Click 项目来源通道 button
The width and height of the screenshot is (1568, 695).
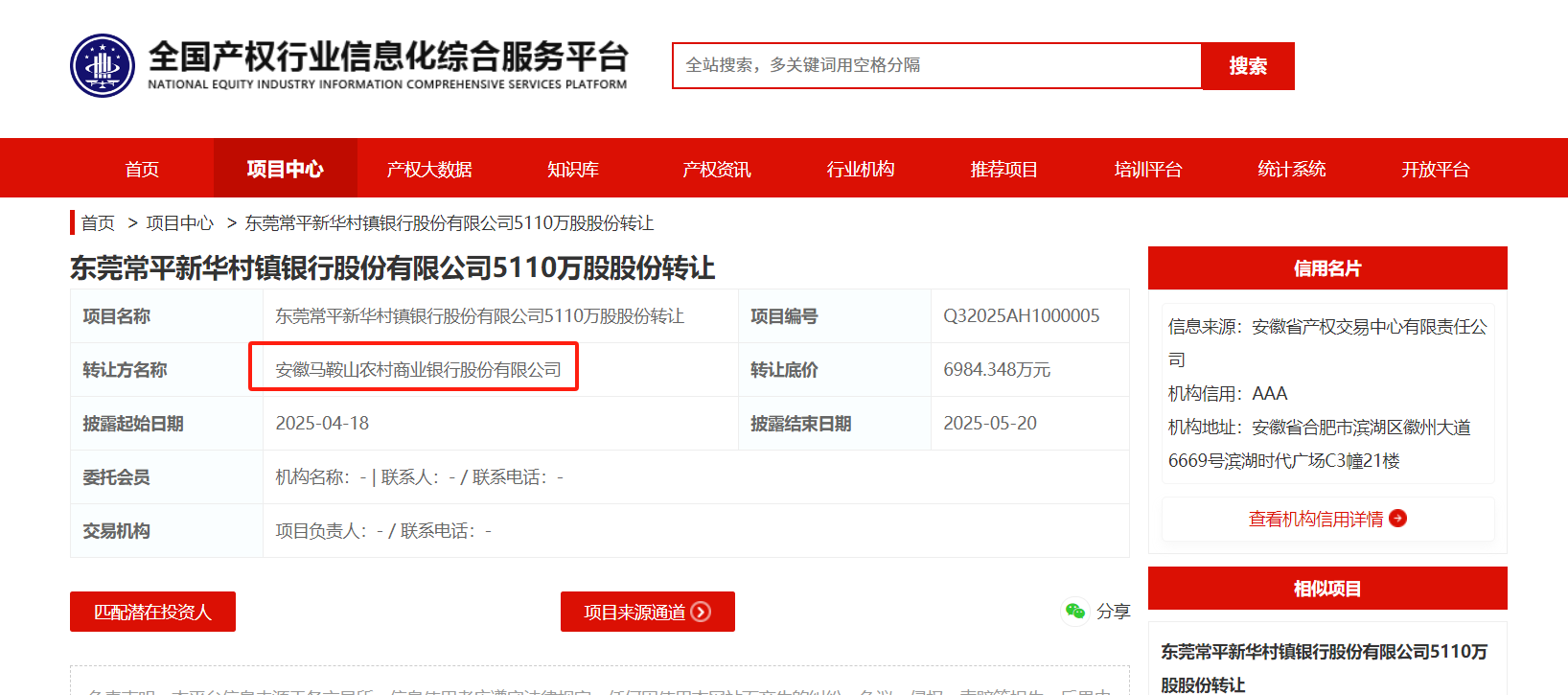pyautogui.click(x=648, y=612)
